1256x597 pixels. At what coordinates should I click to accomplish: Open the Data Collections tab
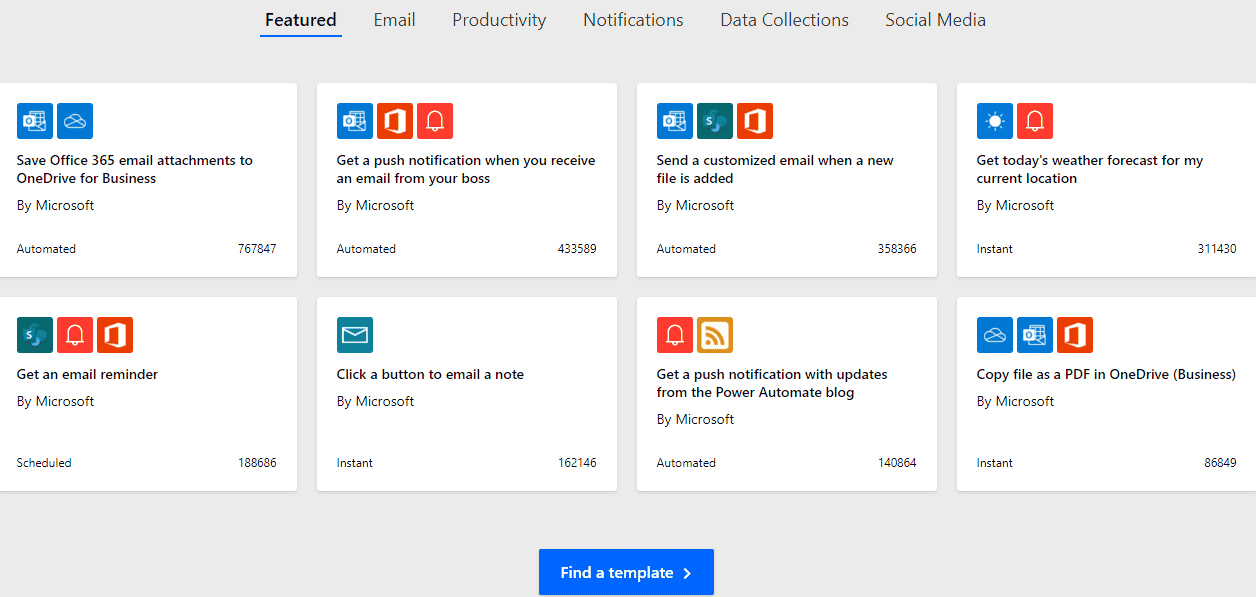pos(784,20)
